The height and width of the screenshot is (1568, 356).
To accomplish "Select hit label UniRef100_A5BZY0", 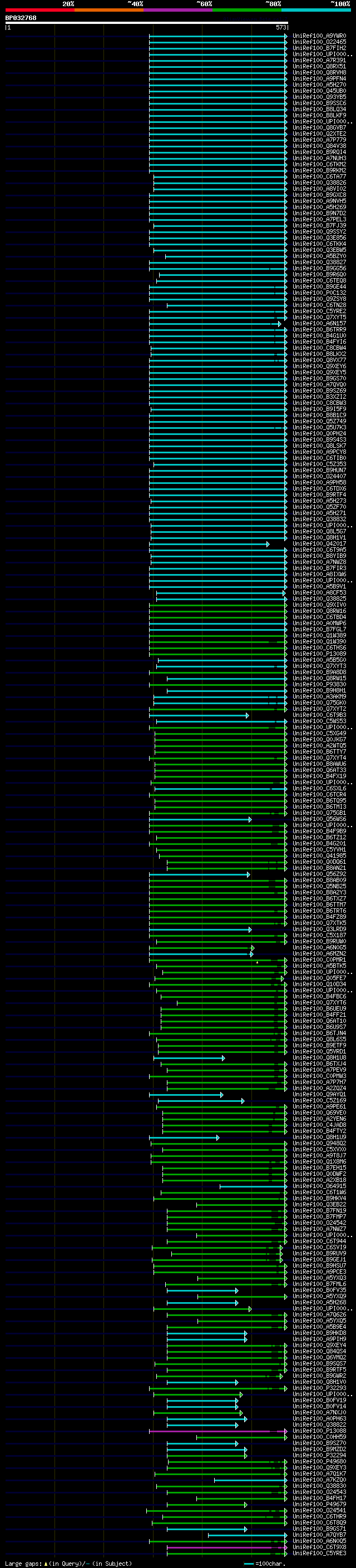I will click(x=319, y=256).
